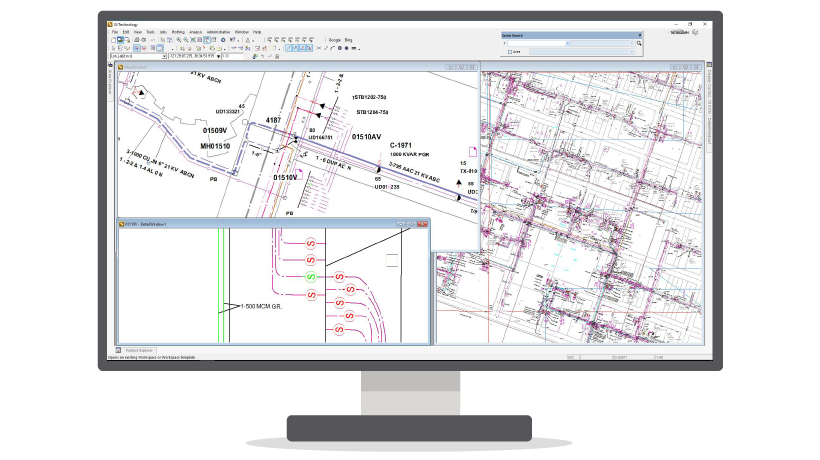
Task: Open the Analysis menu
Action: tap(196, 32)
